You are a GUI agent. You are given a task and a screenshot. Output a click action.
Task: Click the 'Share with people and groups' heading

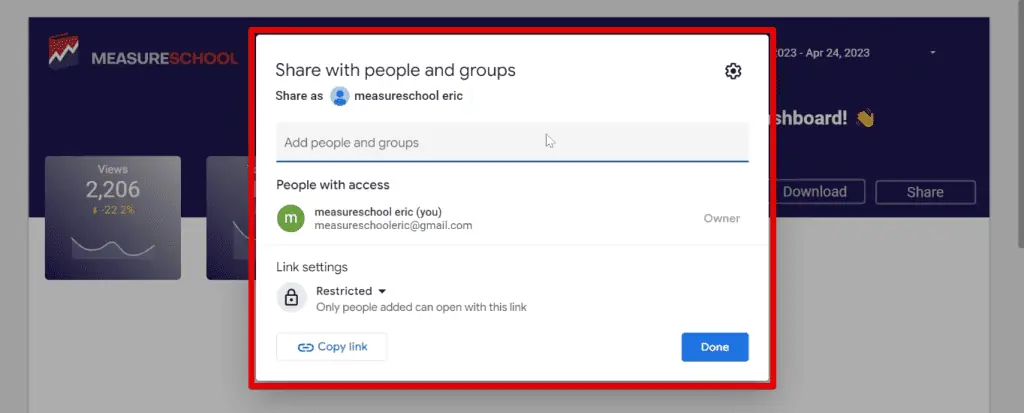click(x=395, y=70)
